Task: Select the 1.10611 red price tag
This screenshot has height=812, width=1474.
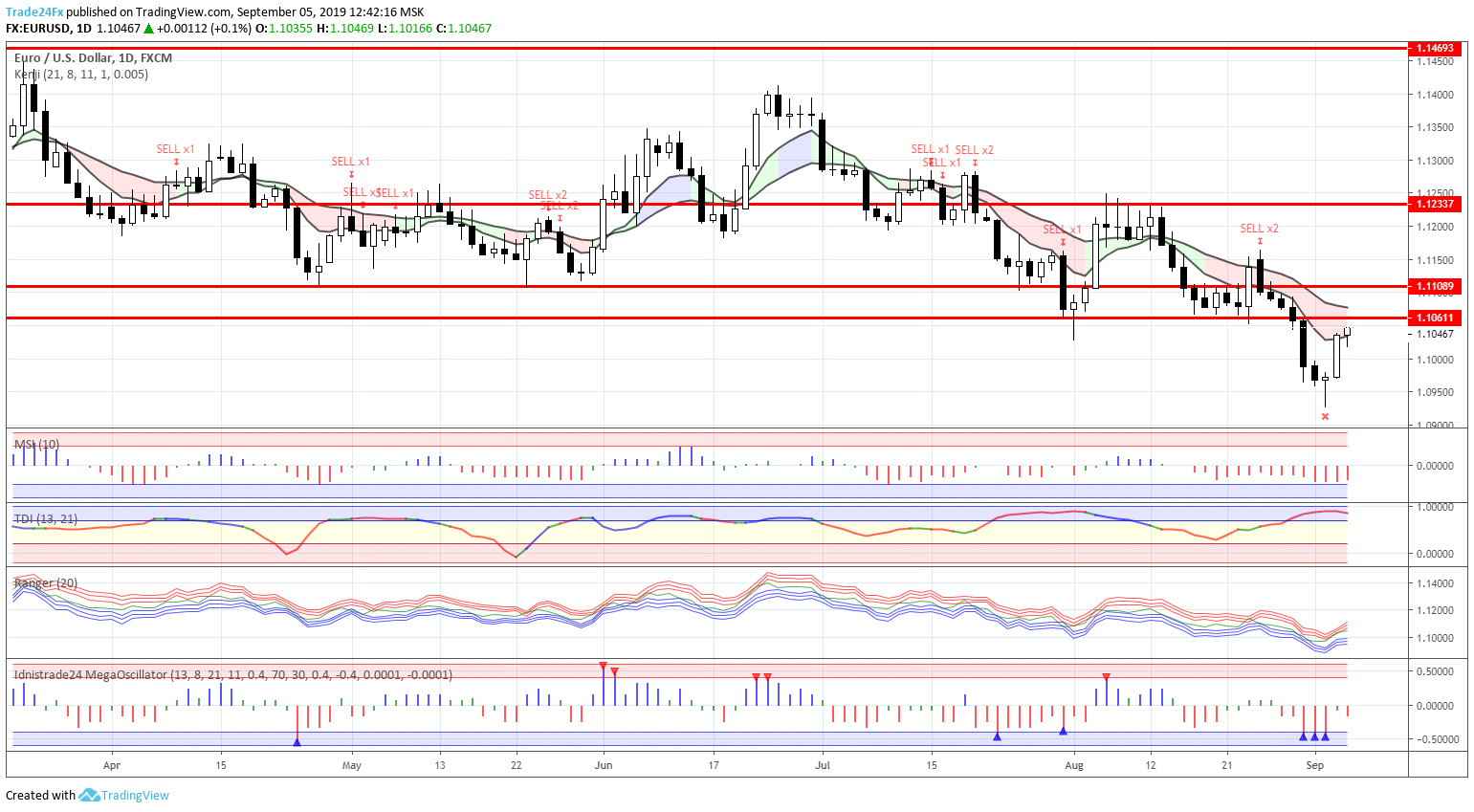Action: coord(1435,318)
